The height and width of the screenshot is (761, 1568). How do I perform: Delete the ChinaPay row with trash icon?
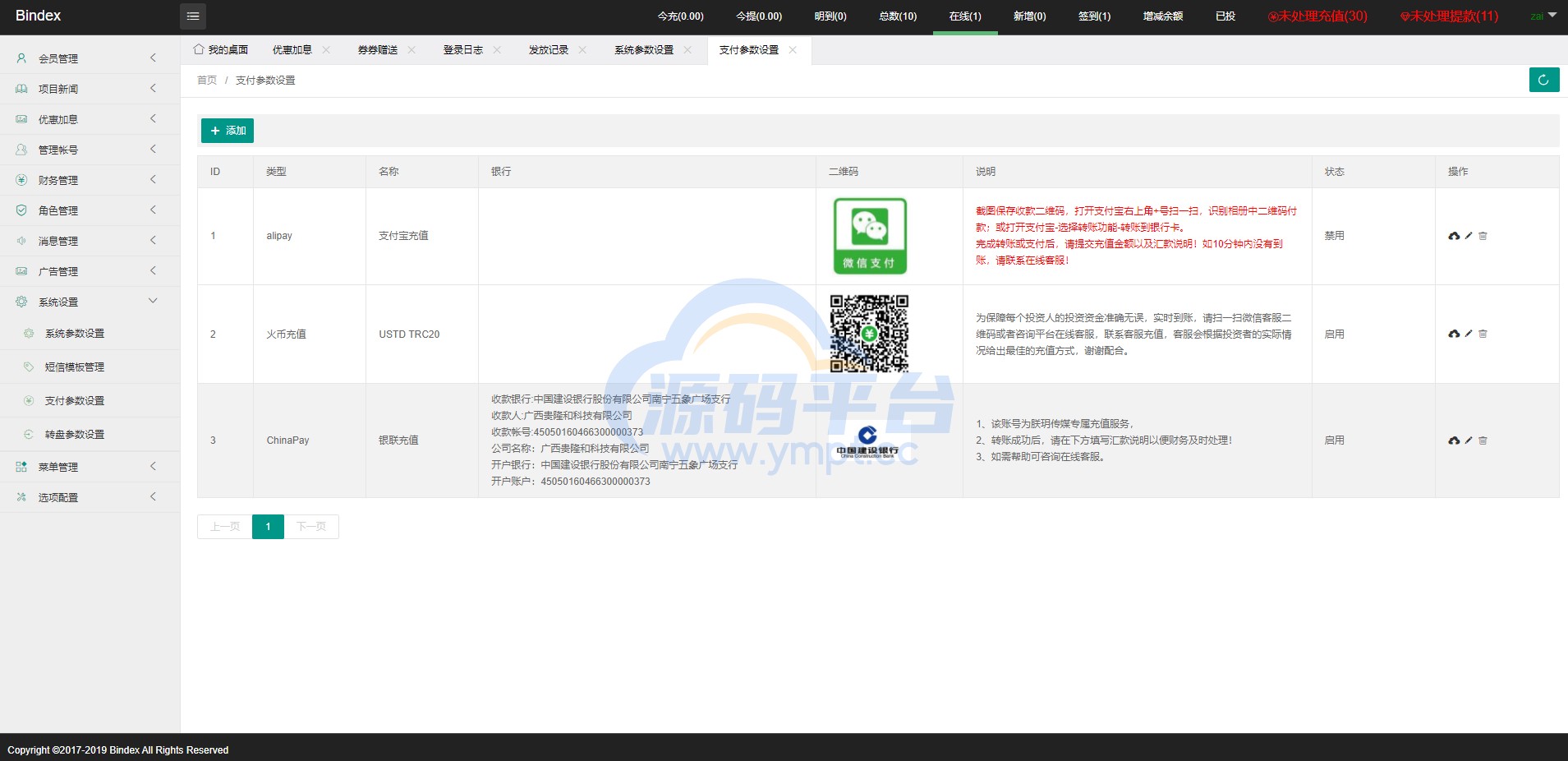click(1483, 440)
